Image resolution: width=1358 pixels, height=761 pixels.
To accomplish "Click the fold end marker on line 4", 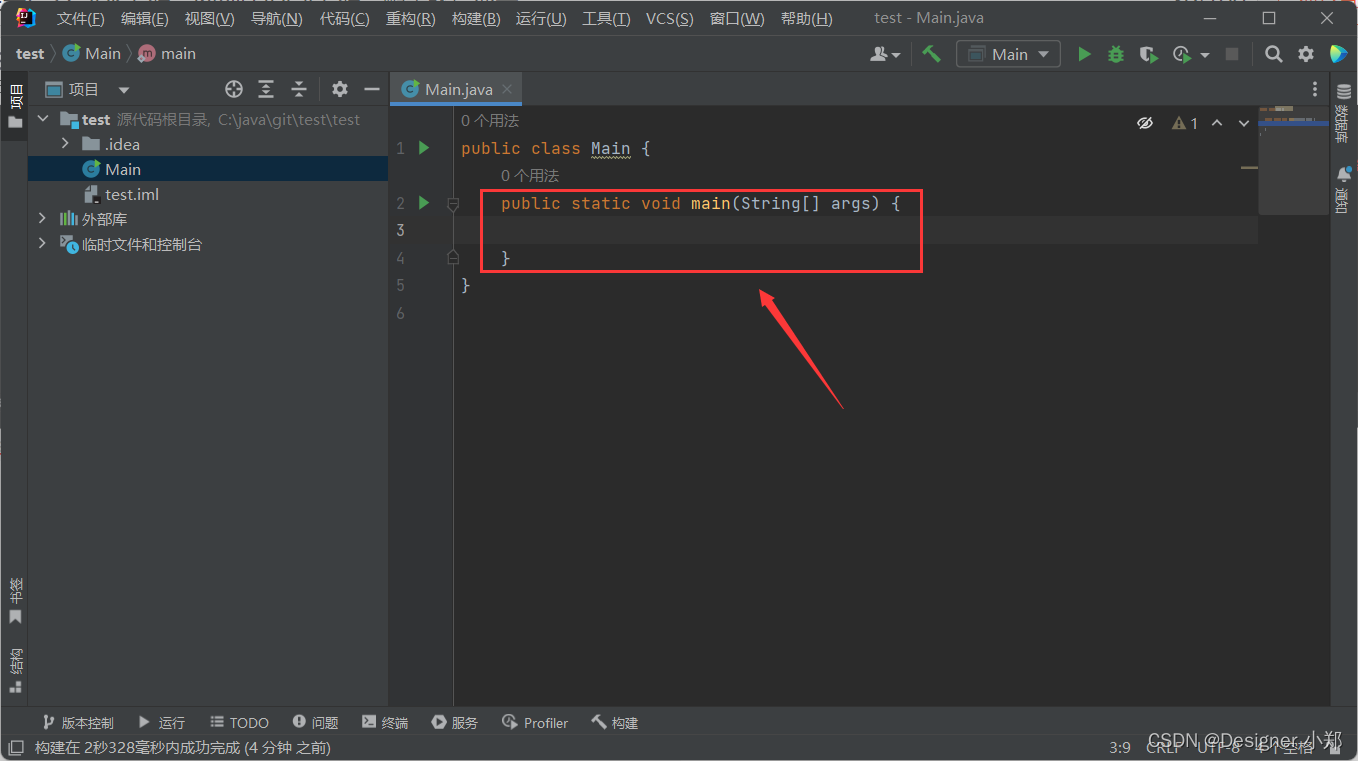I will (453, 258).
